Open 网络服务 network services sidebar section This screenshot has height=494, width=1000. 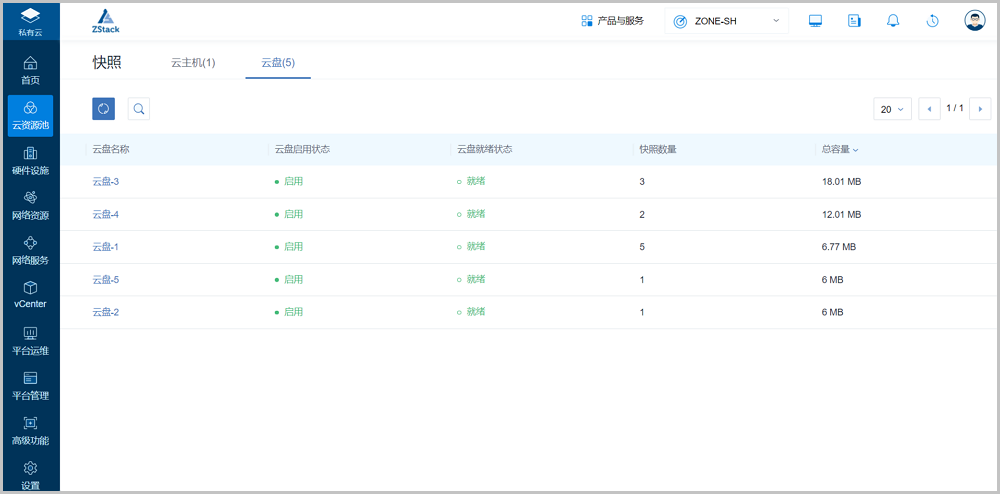[x=30, y=251]
